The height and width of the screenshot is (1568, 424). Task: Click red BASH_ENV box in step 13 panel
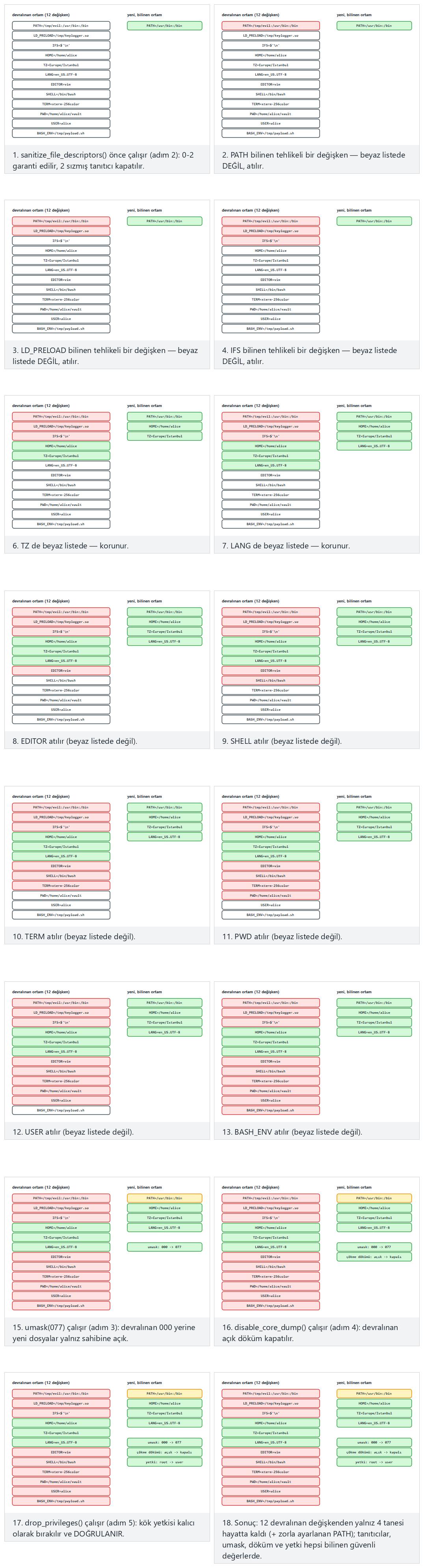tap(270, 1110)
